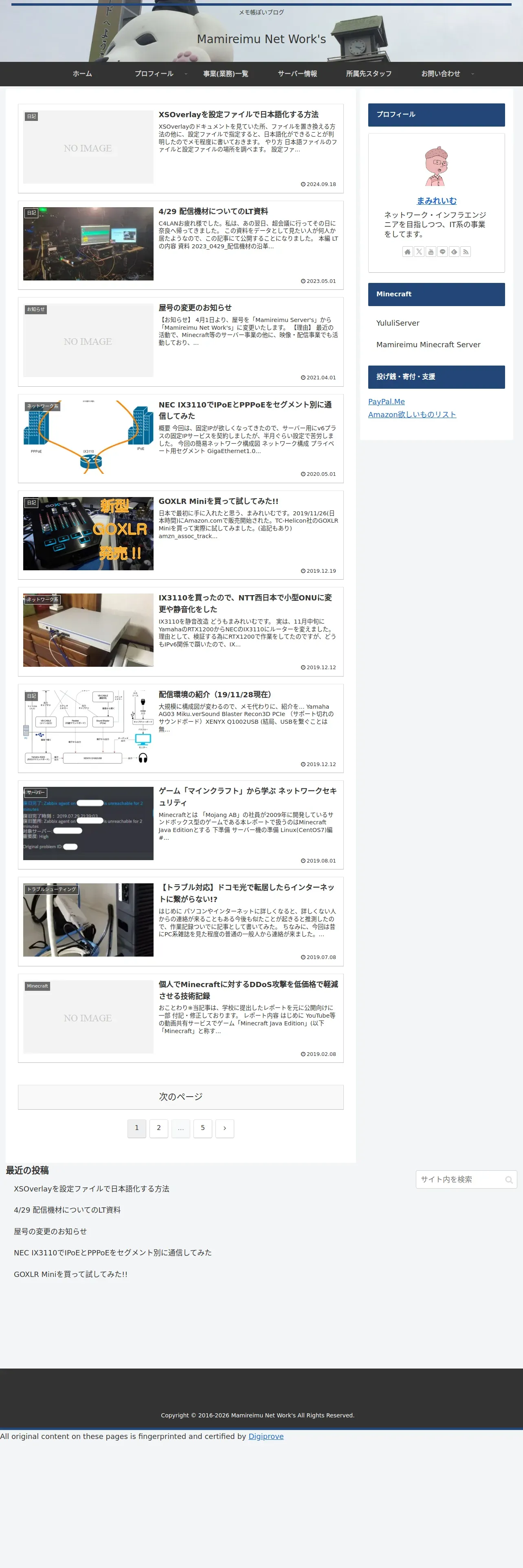Open the サーバー情報 menu item
Viewport: 523px width, 1568px height.
pos(298,74)
